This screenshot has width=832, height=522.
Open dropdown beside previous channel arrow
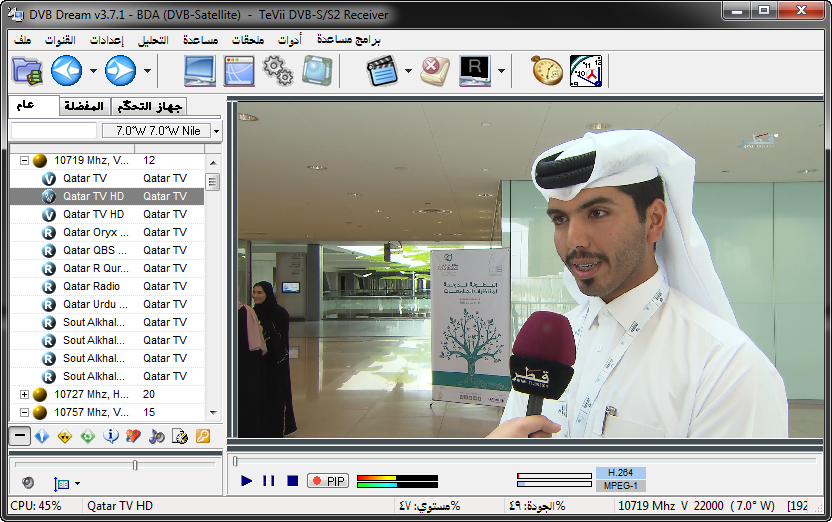coord(93,71)
